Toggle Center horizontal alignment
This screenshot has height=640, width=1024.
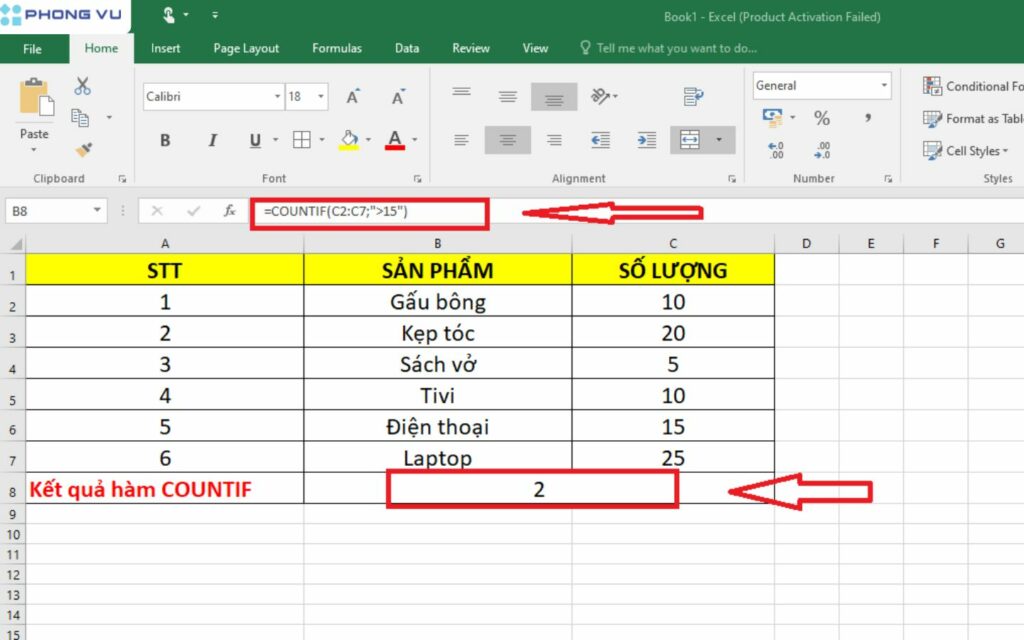(x=508, y=140)
